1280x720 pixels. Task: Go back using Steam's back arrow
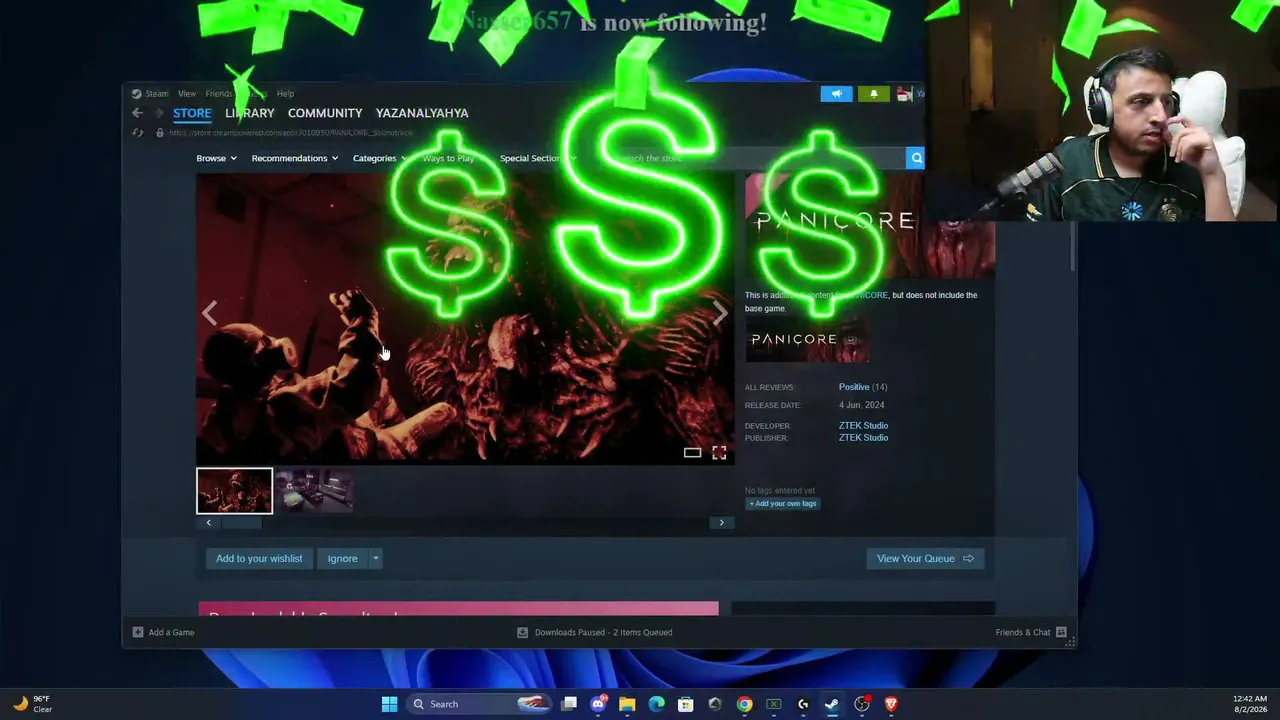click(x=138, y=113)
